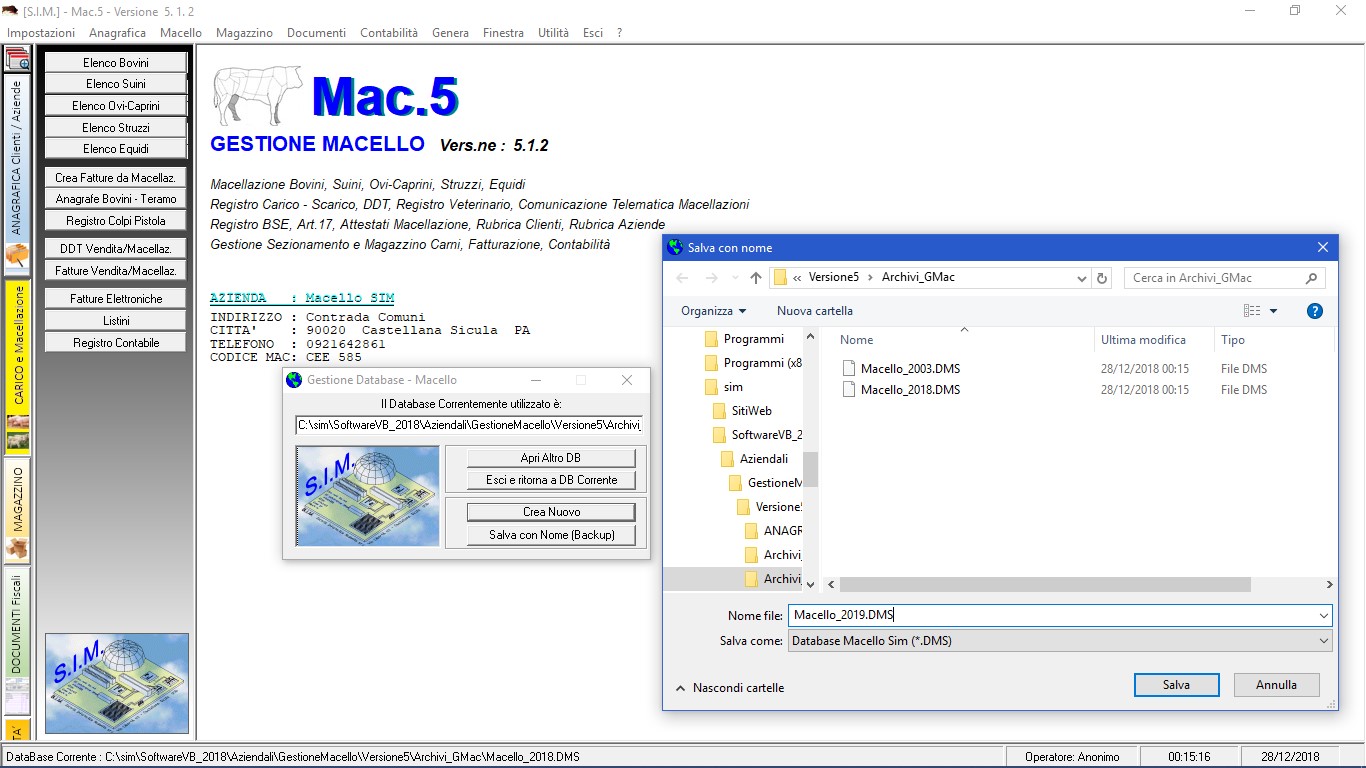
Task: Click Salva con Nome (Backup) button
Action: (551, 535)
